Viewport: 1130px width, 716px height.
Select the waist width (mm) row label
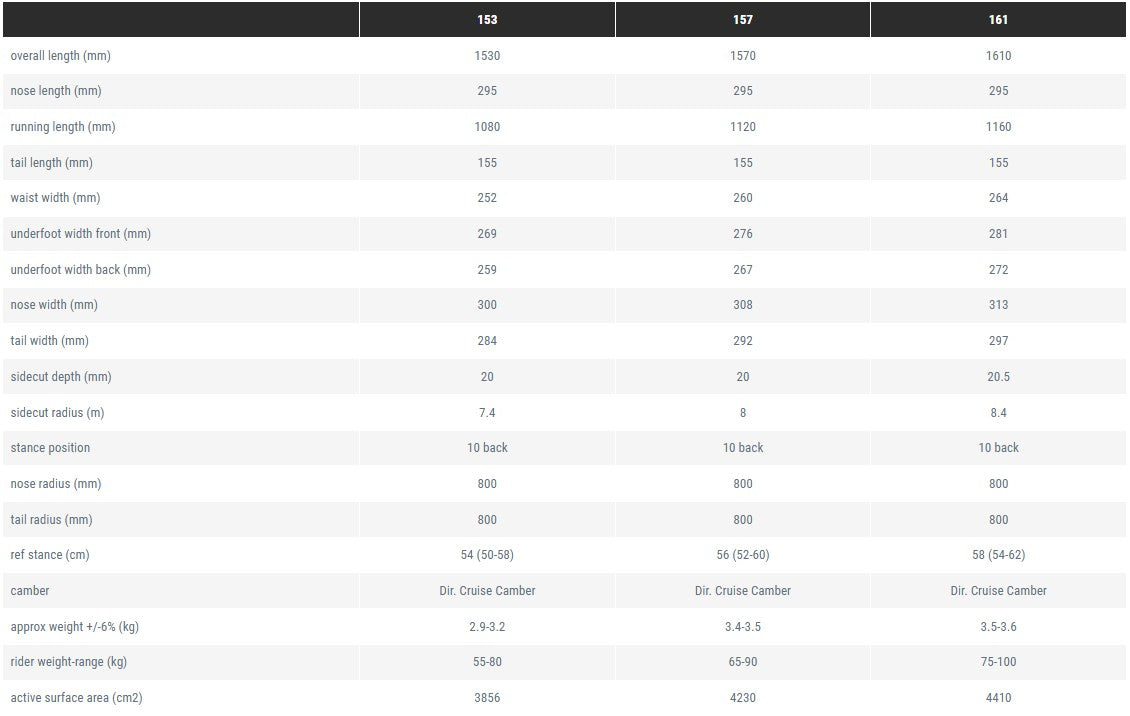point(55,198)
